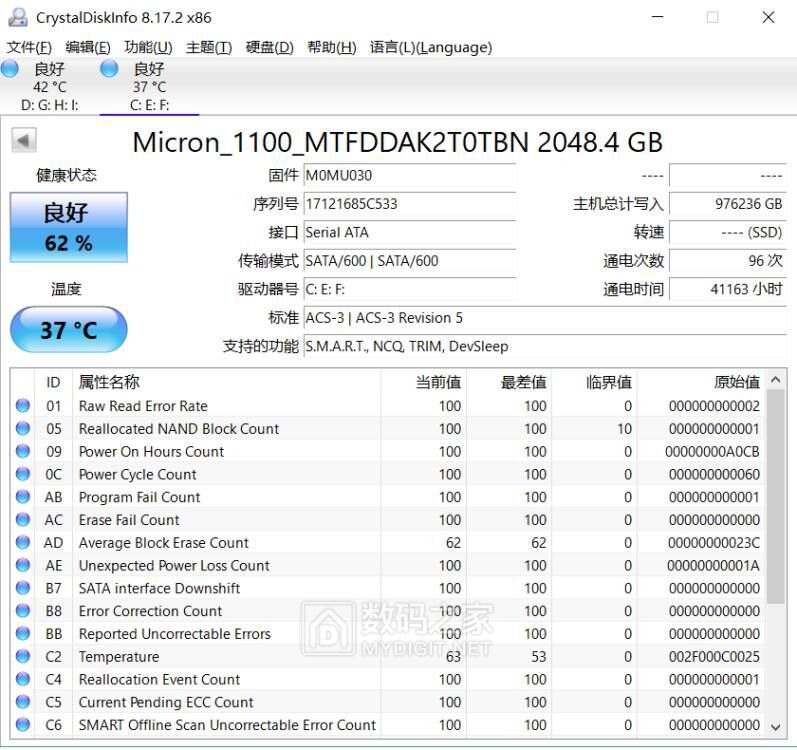Click the SMART list vertical scrollbar thumb

pyautogui.click(x=776, y=496)
